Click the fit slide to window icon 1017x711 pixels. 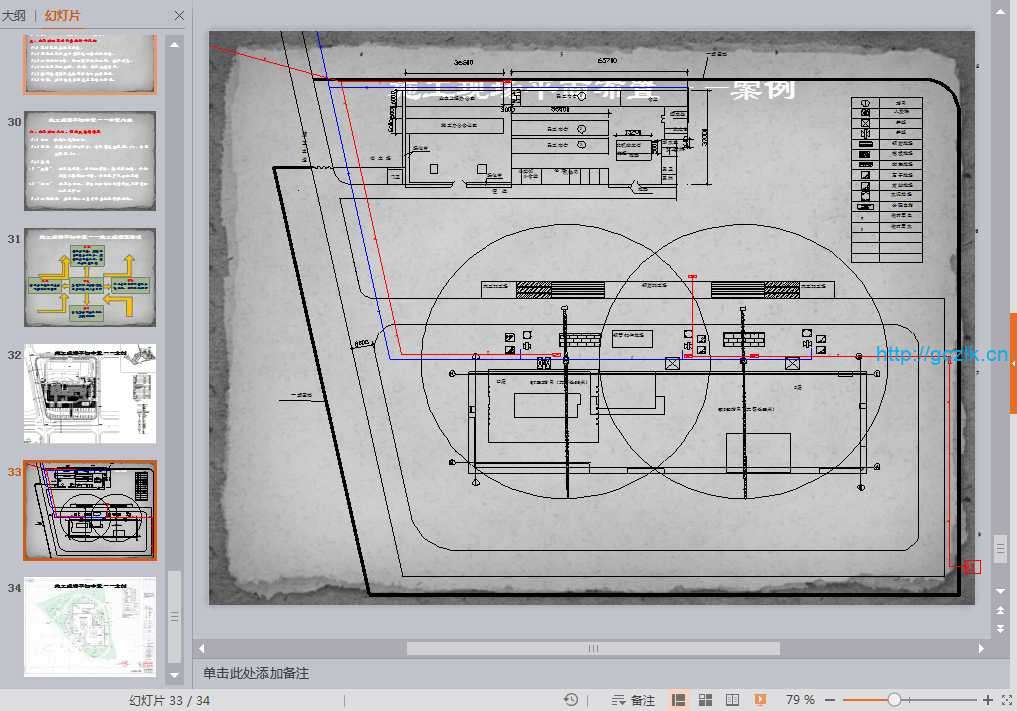pos(1006,700)
